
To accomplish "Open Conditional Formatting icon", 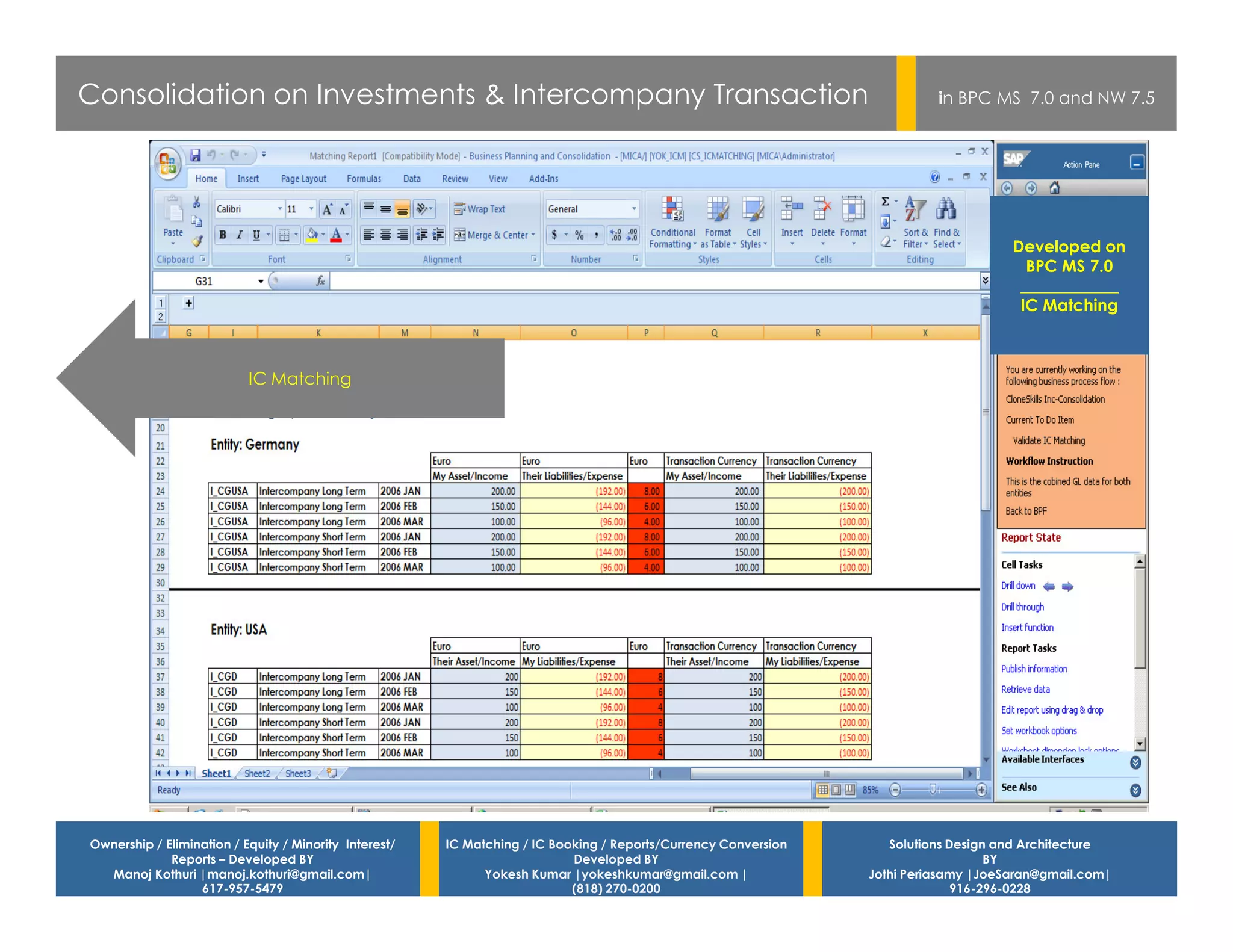I will coord(672,210).
